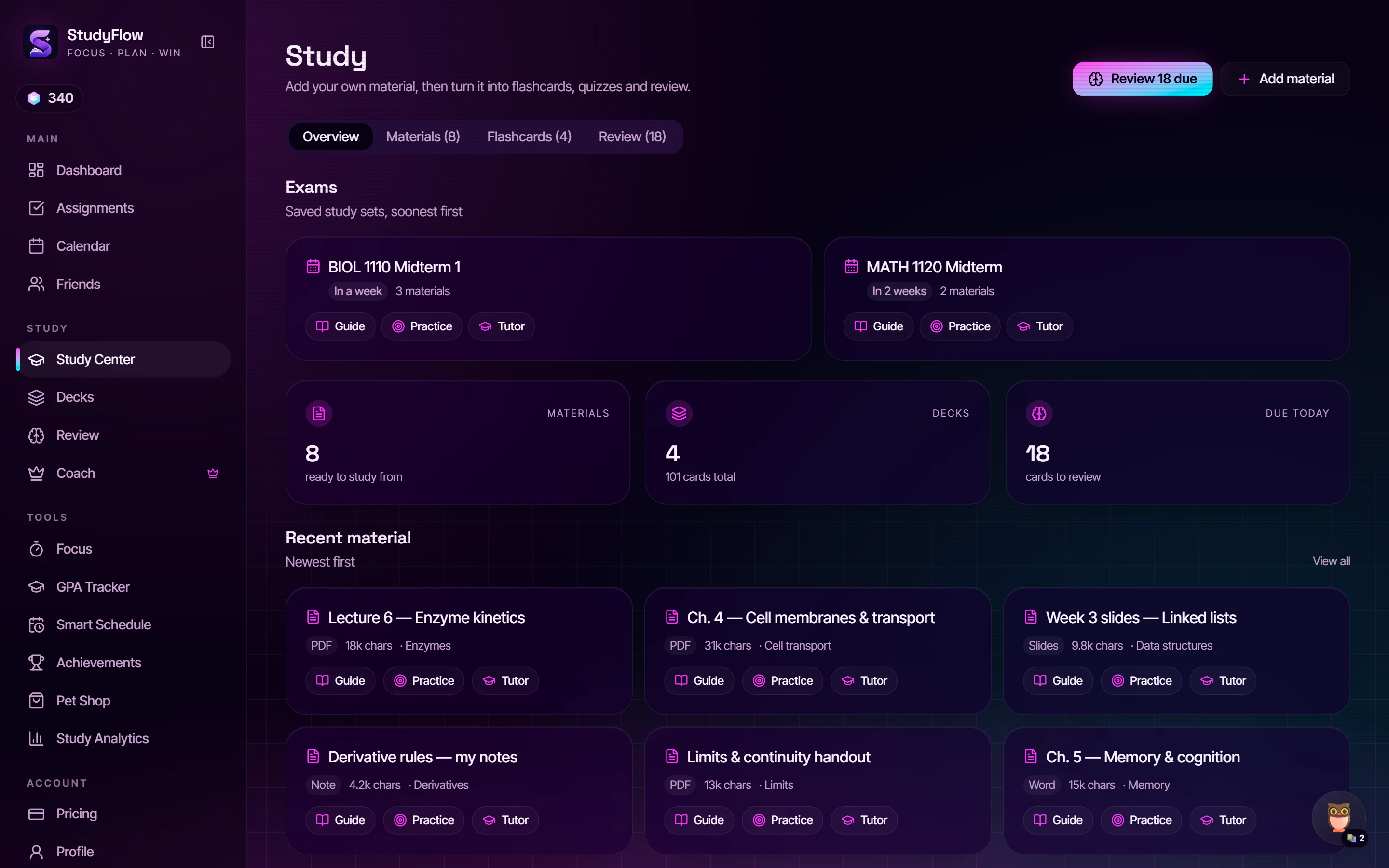Open the Focus timer tool
The width and height of the screenshot is (1389, 868).
tap(123, 549)
